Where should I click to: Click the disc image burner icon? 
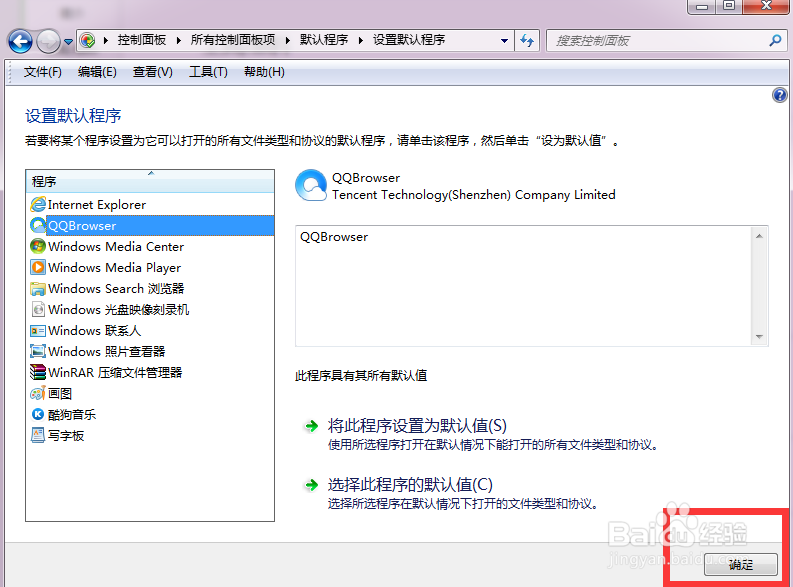38,309
